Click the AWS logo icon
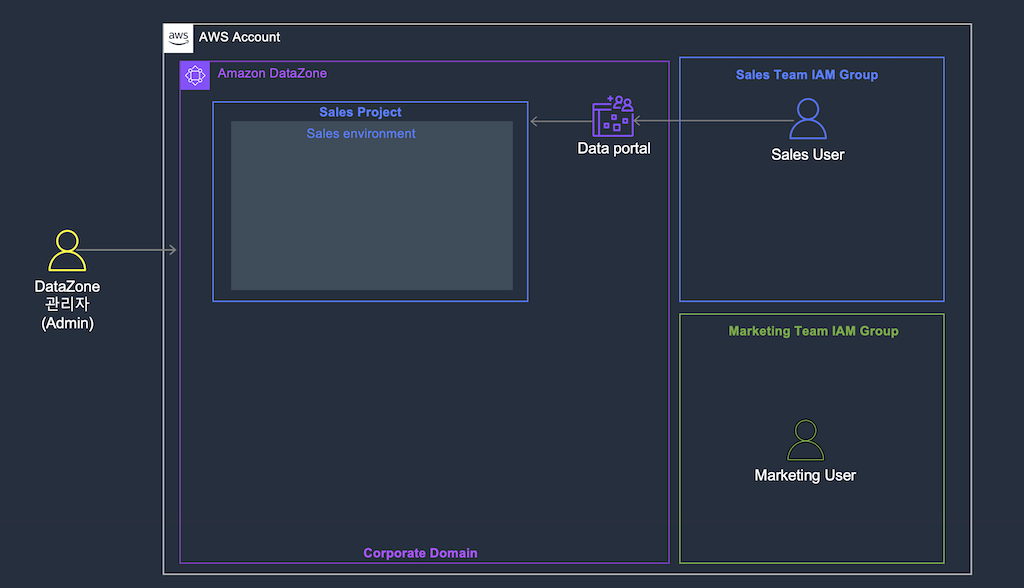1024x588 pixels. coord(178,38)
